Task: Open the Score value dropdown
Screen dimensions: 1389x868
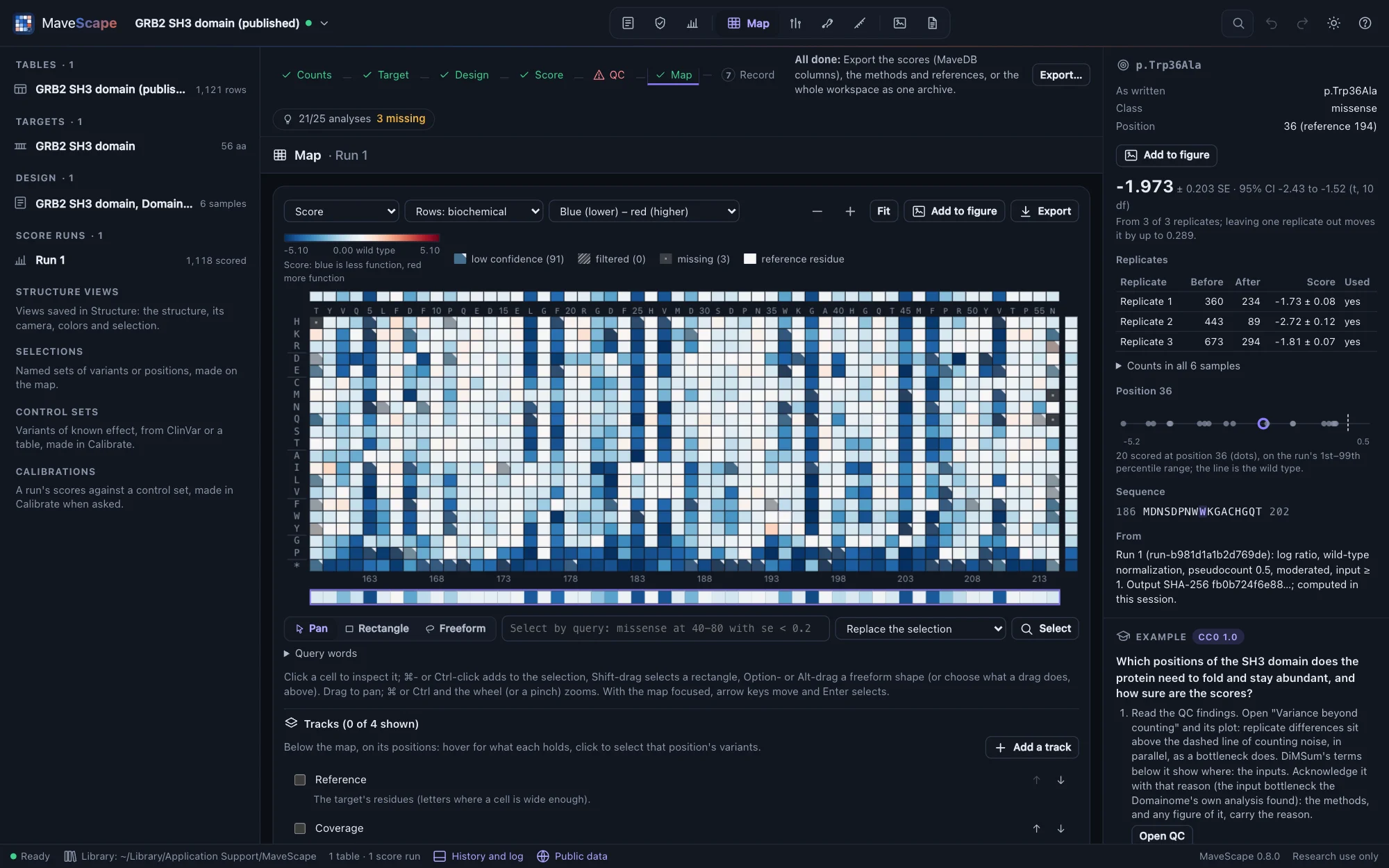Action: (x=341, y=211)
